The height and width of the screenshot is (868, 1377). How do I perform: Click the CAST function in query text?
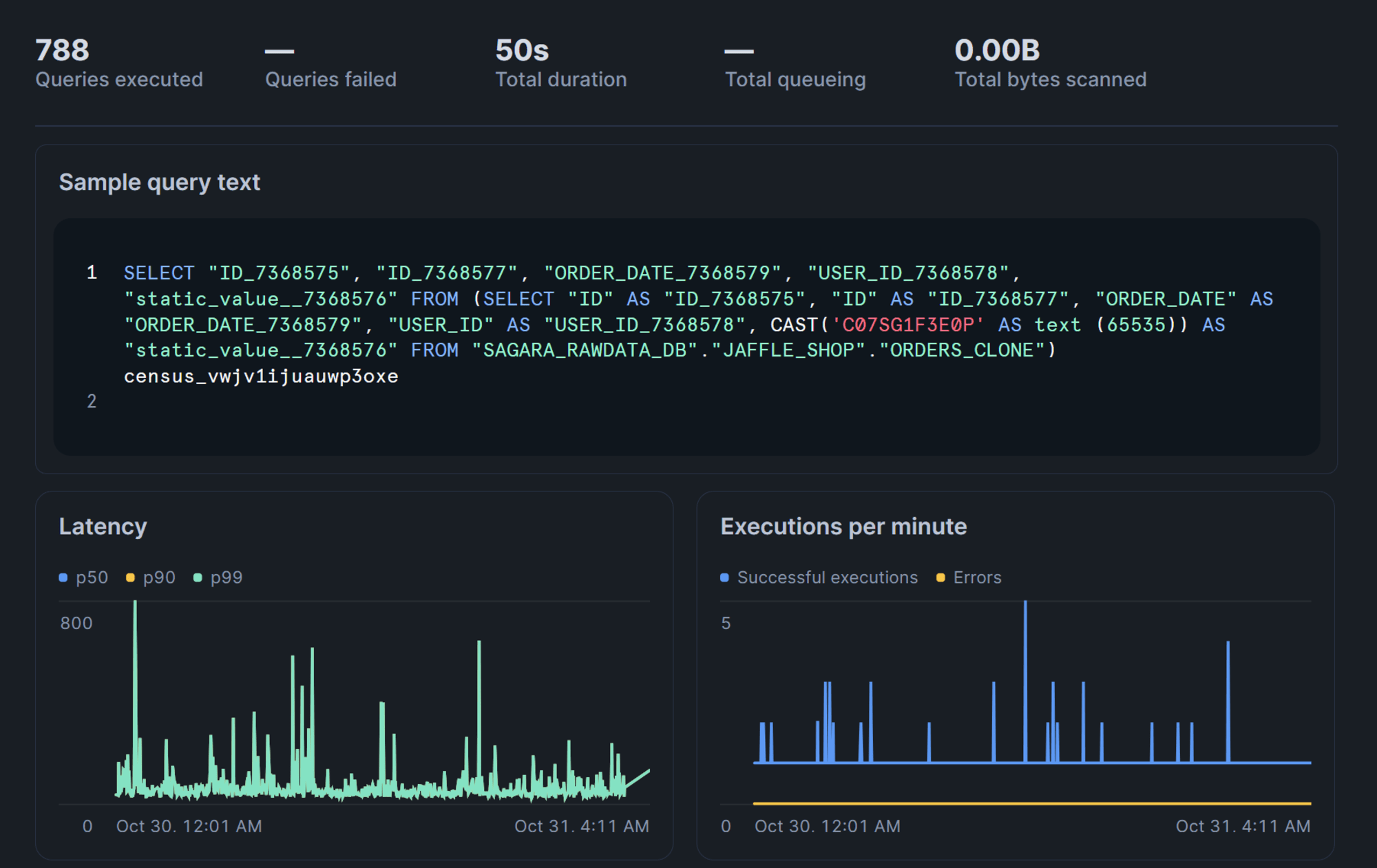(x=794, y=325)
